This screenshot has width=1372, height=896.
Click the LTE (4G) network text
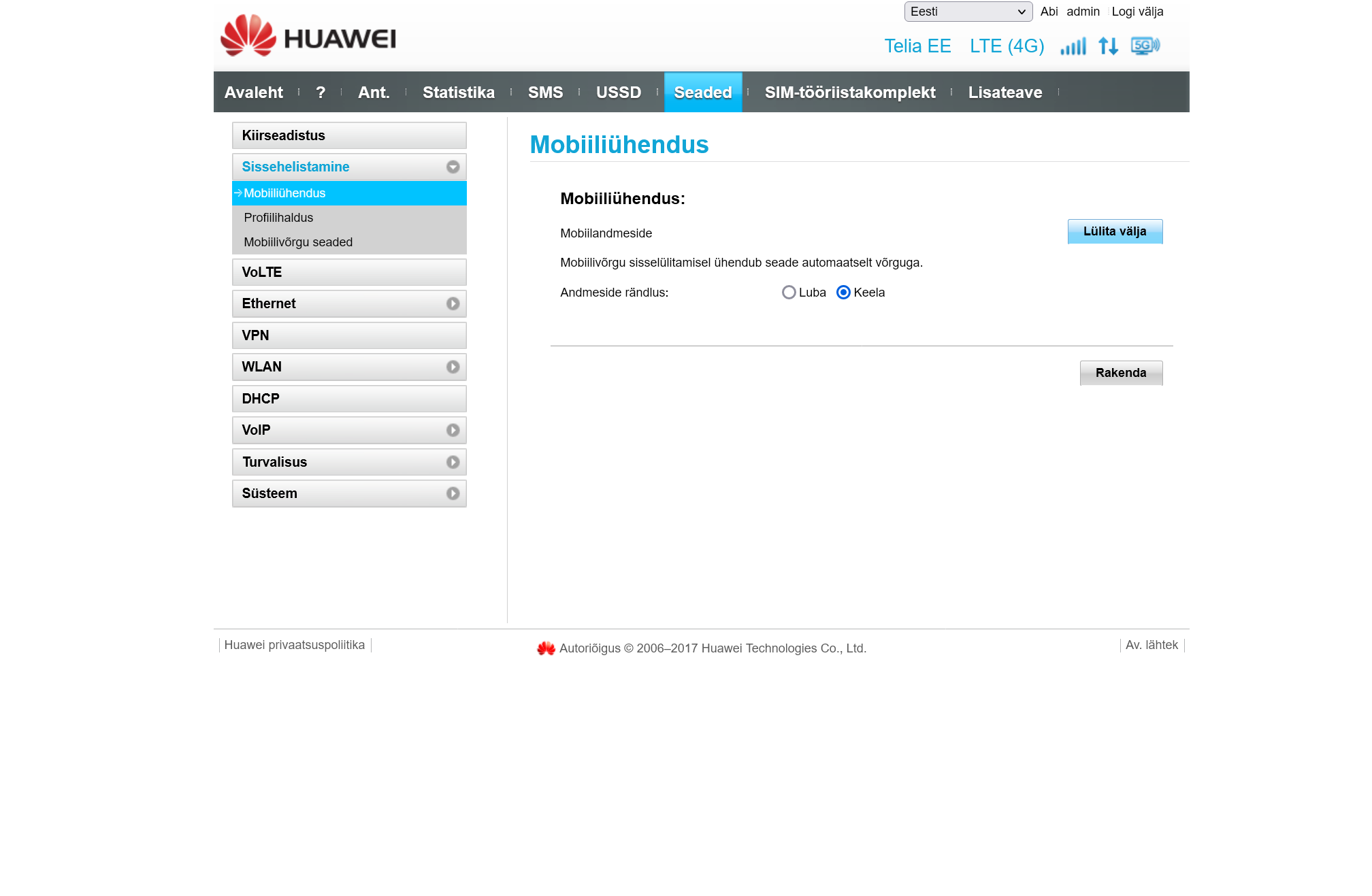[1007, 46]
